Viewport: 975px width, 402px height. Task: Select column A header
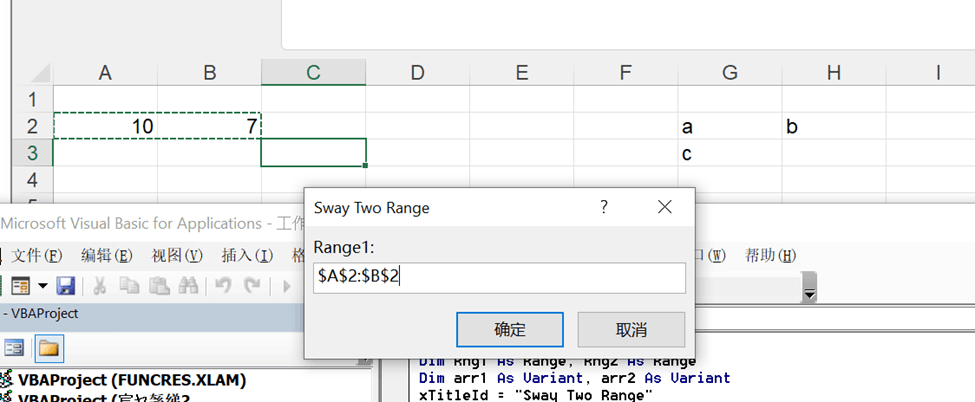105,73
